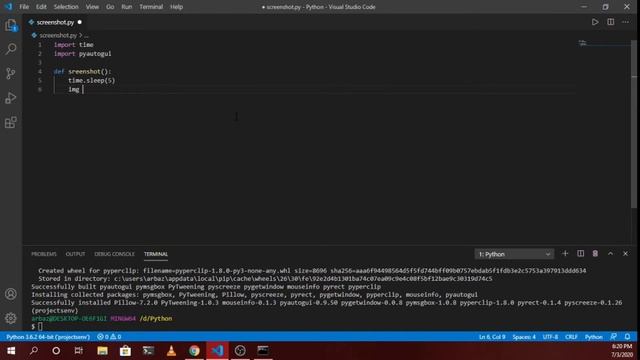Image resolution: width=640 pixels, height=360 pixels.
Task: Switch to the PROBLEMS tab
Action: tap(44, 254)
